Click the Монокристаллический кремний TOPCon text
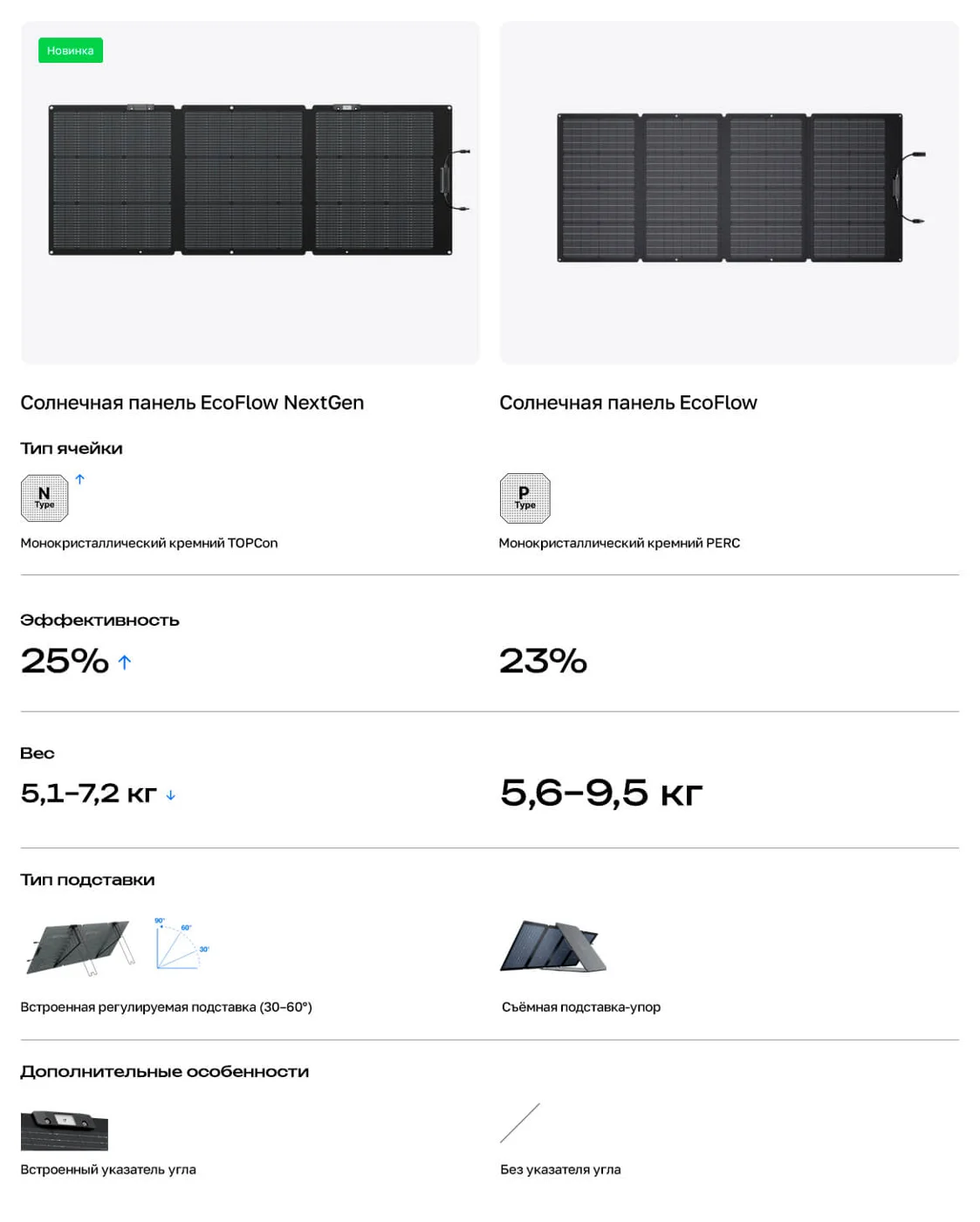Screen dimensions: 980x1222 (x=149, y=543)
